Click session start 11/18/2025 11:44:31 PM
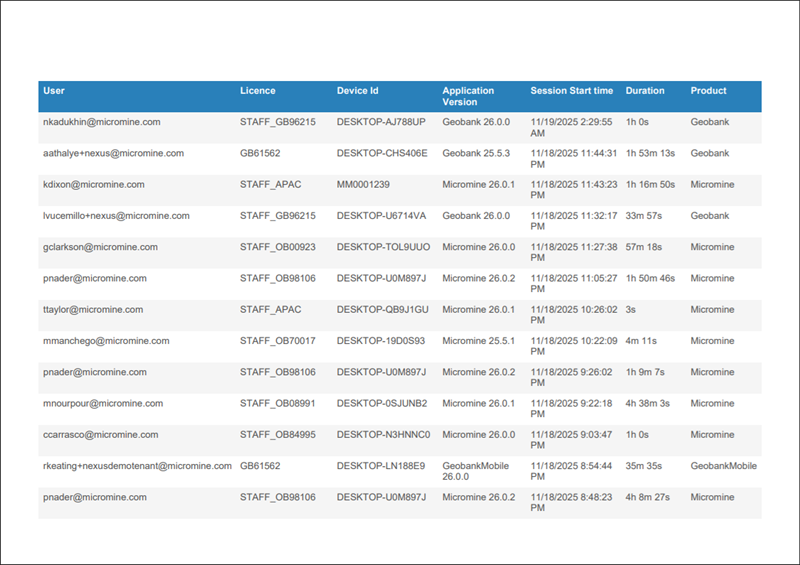Viewport: 800px width, 565px height. coord(573,159)
